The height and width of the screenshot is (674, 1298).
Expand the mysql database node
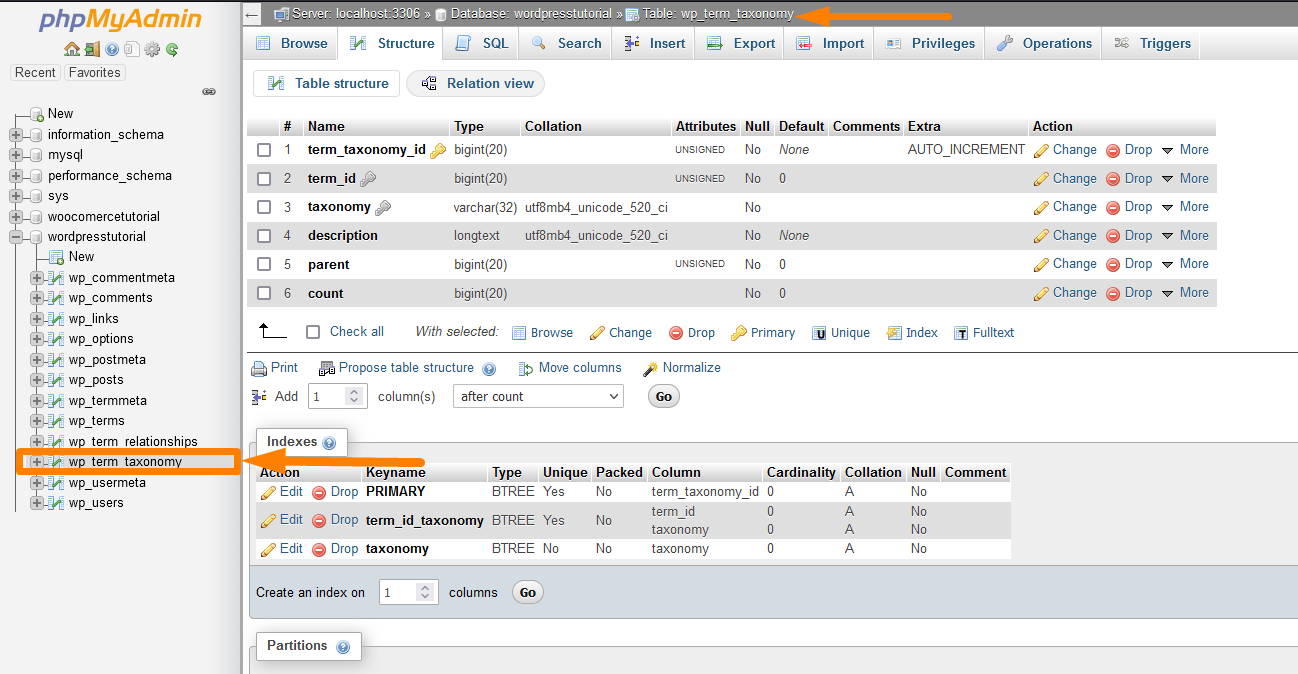point(16,155)
